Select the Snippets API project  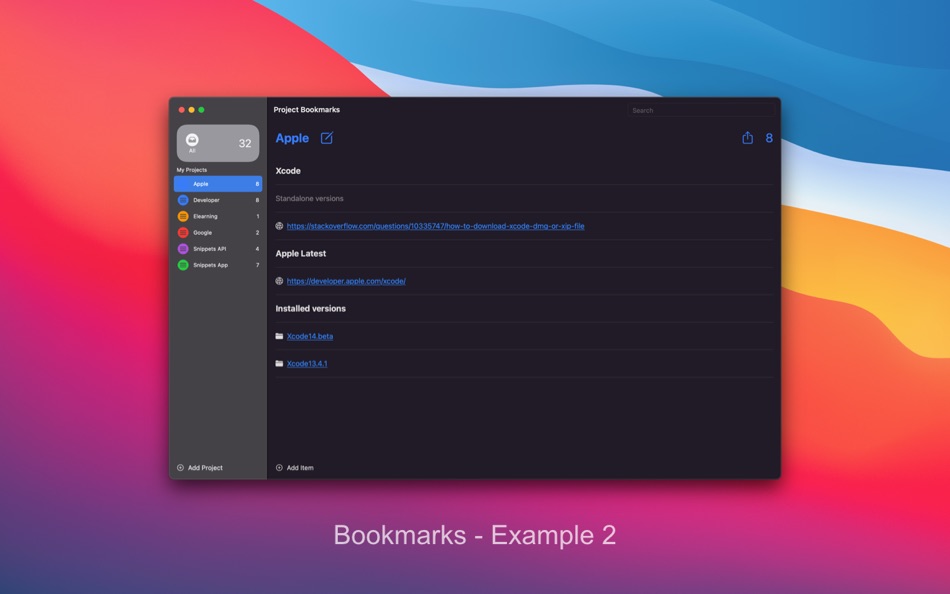218,249
